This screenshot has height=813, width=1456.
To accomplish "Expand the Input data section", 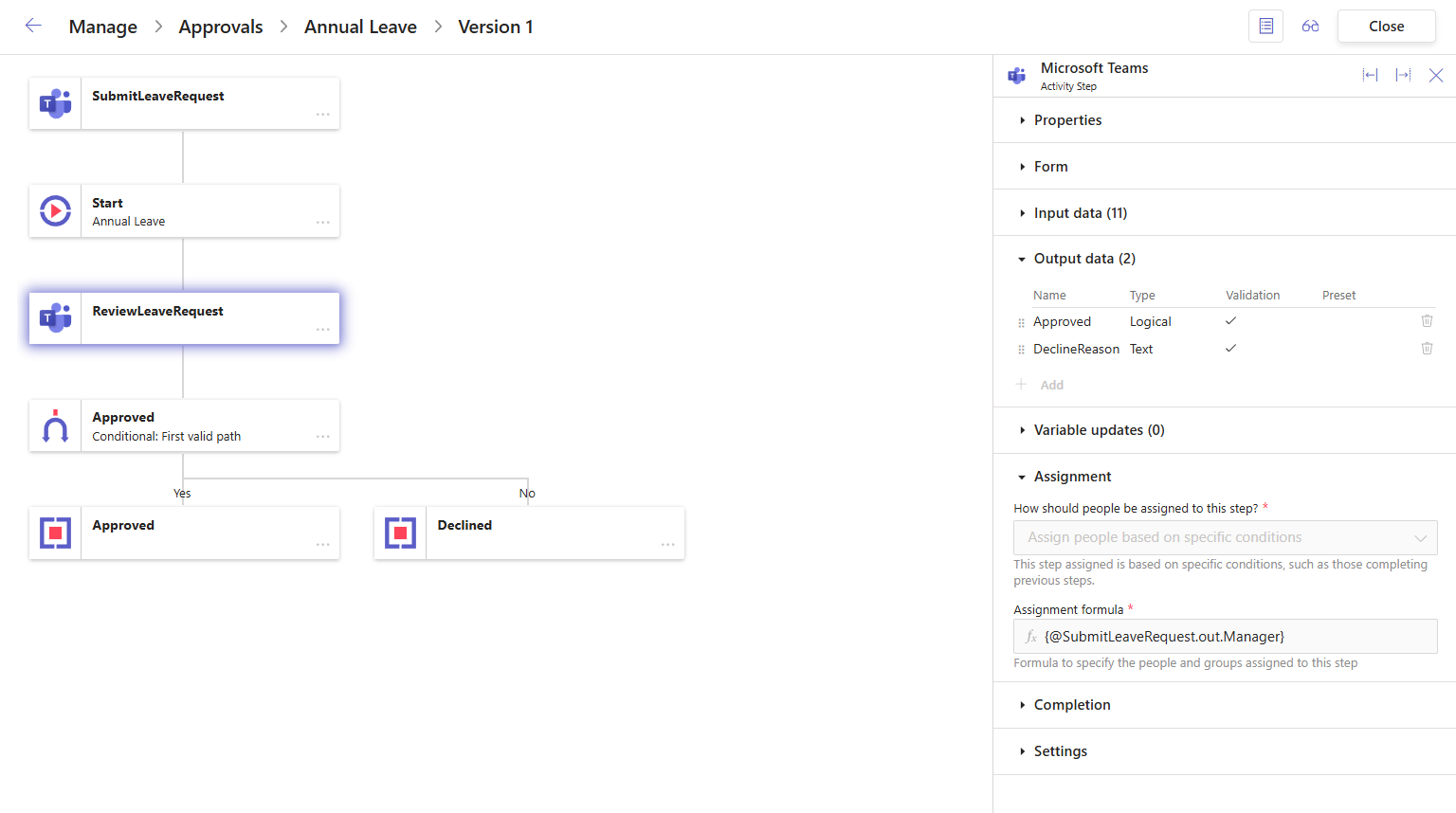I will click(x=1080, y=213).
